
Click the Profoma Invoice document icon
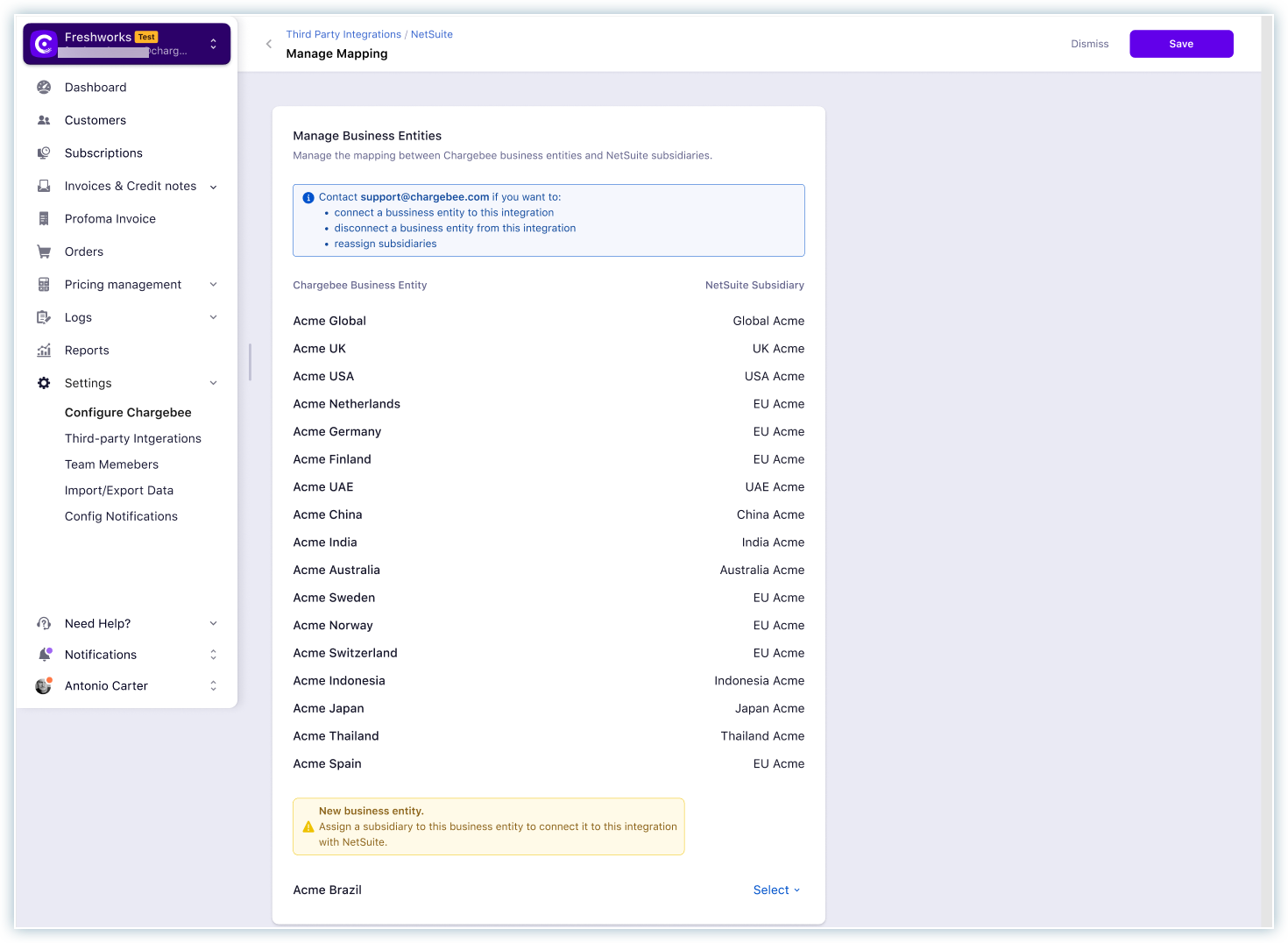(x=44, y=218)
